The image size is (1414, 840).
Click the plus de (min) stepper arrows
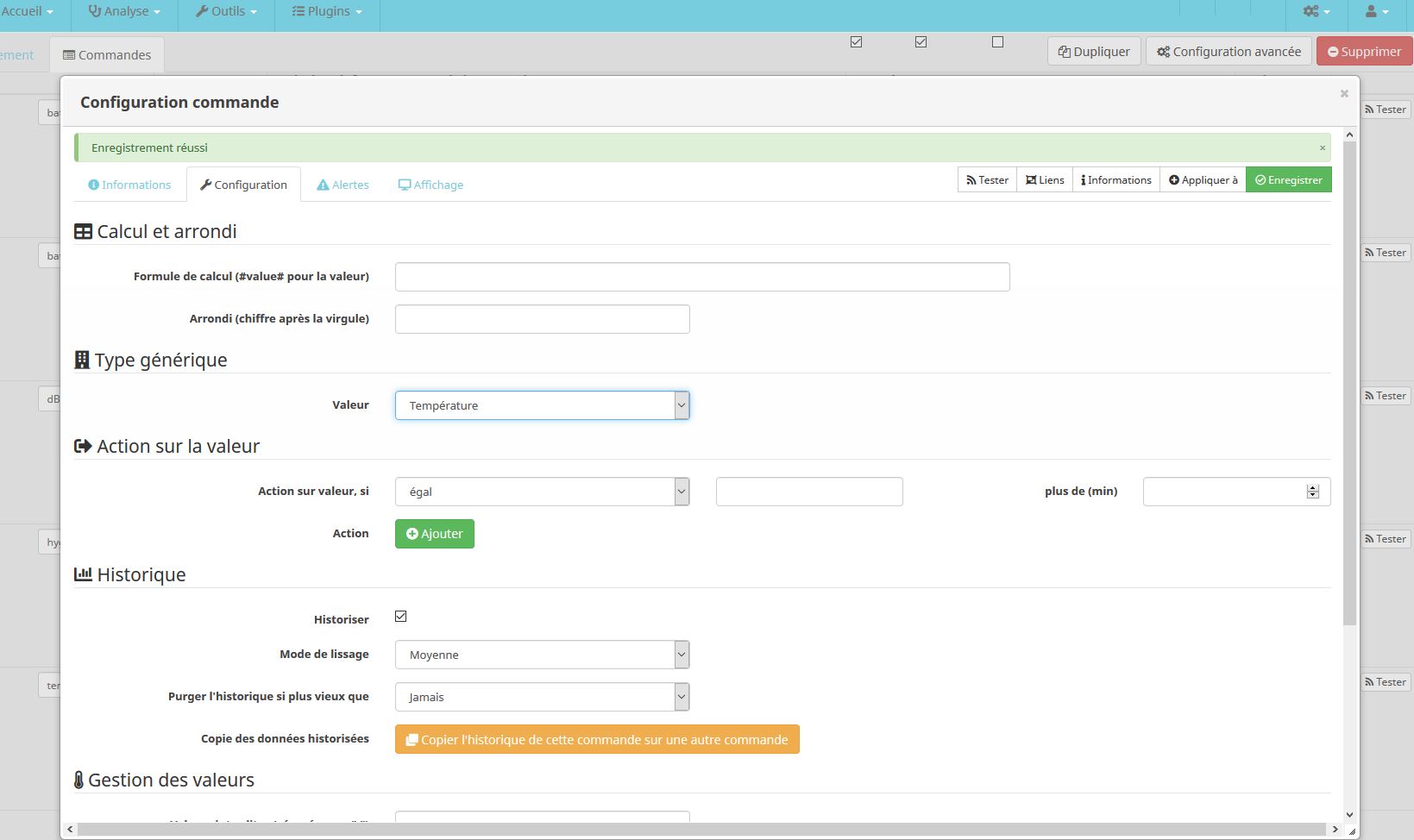tap(1313, 492)
